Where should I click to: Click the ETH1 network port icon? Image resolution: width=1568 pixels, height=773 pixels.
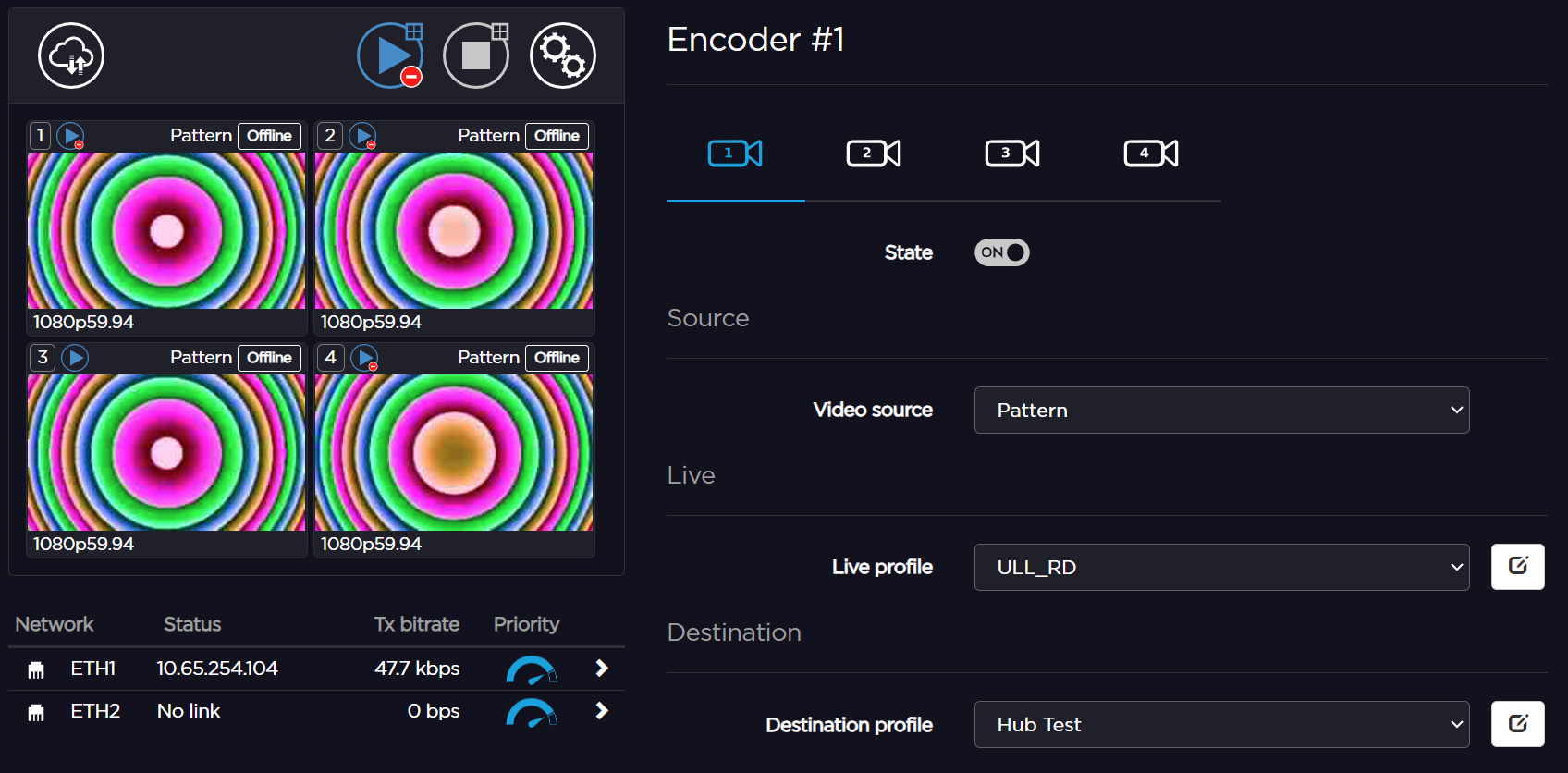pyautogui.click(x=36, y=670)
